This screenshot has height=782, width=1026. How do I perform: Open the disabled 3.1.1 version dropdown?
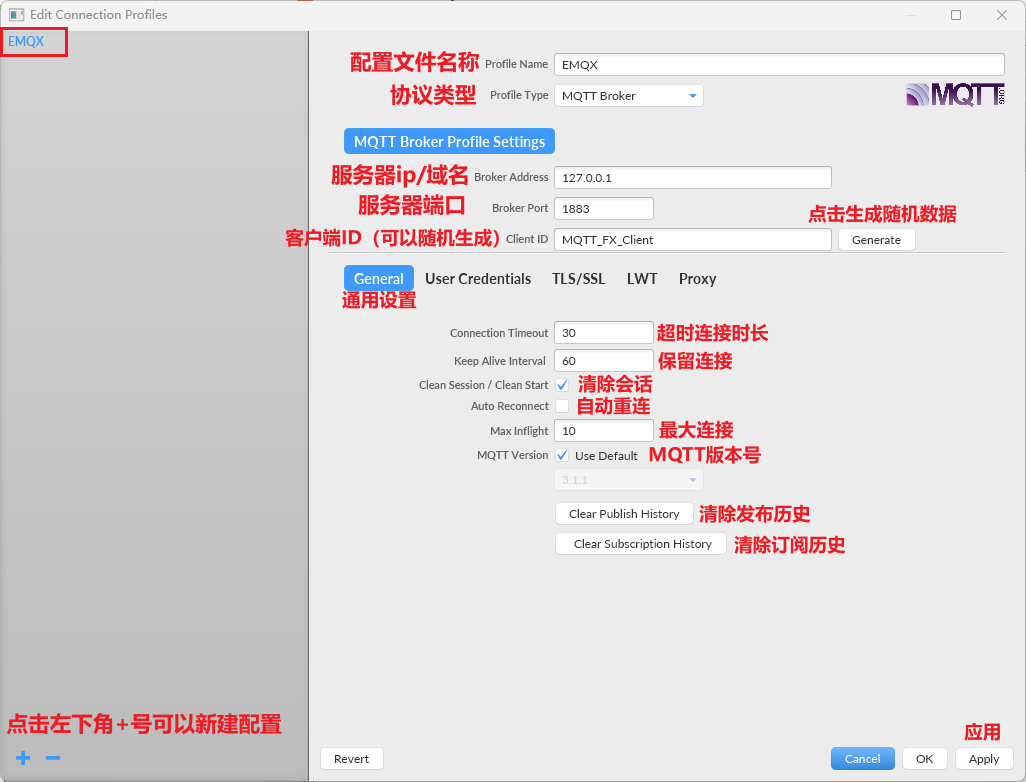click(x=629, y=480)
